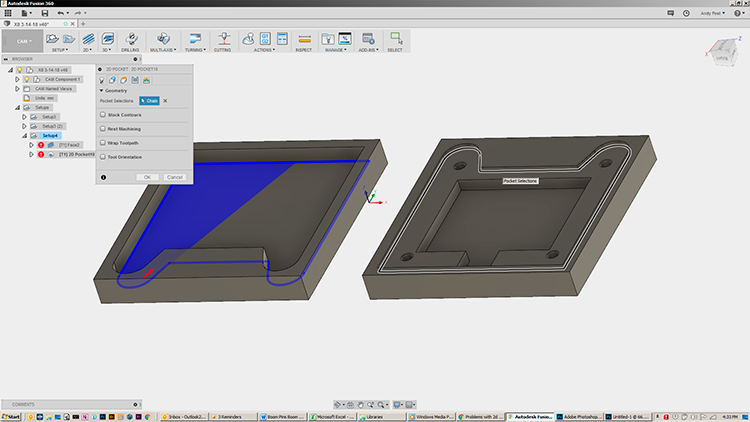
Task: Click the Post Process G1 G2 icon
Action: [x=265, y=39]
